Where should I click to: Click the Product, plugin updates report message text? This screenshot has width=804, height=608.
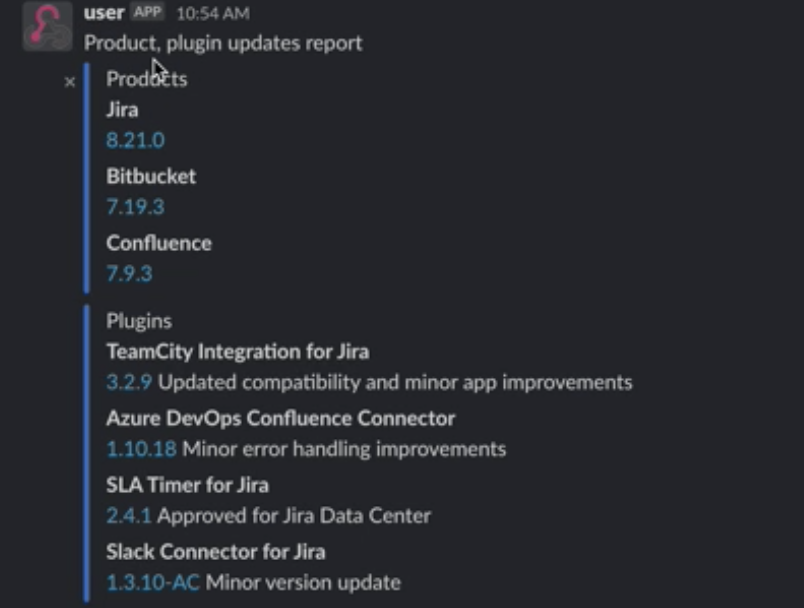(223, 43)
